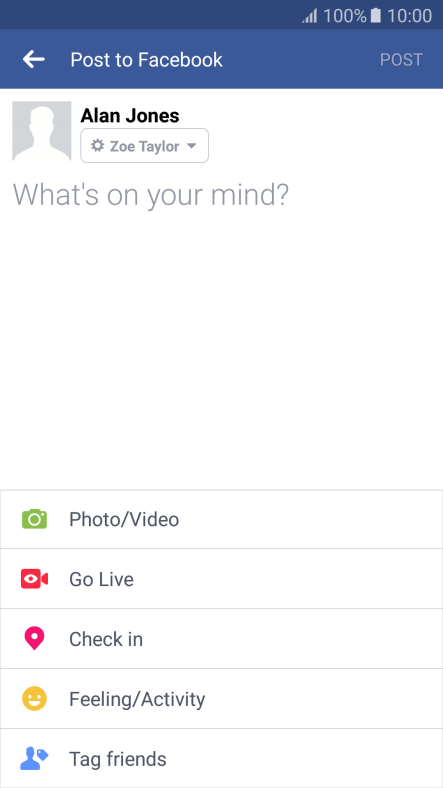This screenshot has width=443, height=788.
Task: Select the Photo/Video option
Action: point(222,519)
